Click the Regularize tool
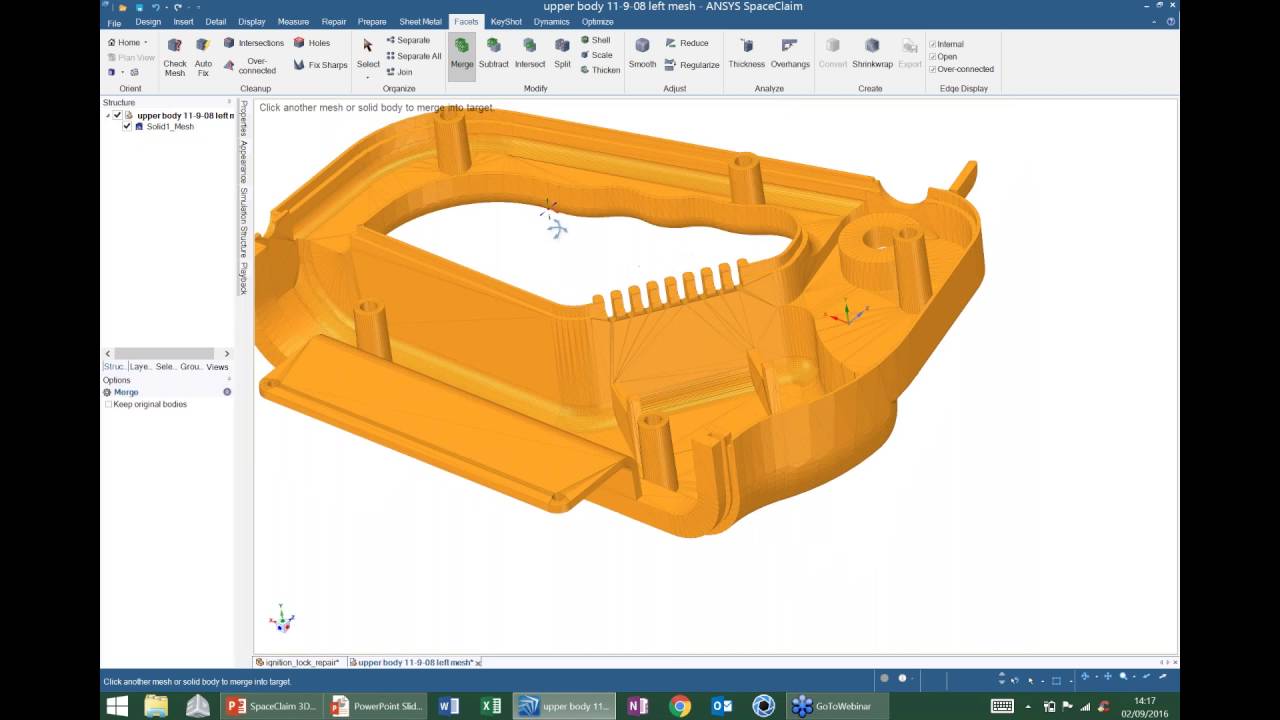Image resolution: width=1280 pixels, height=720 pixels. (x=691, y=65)
